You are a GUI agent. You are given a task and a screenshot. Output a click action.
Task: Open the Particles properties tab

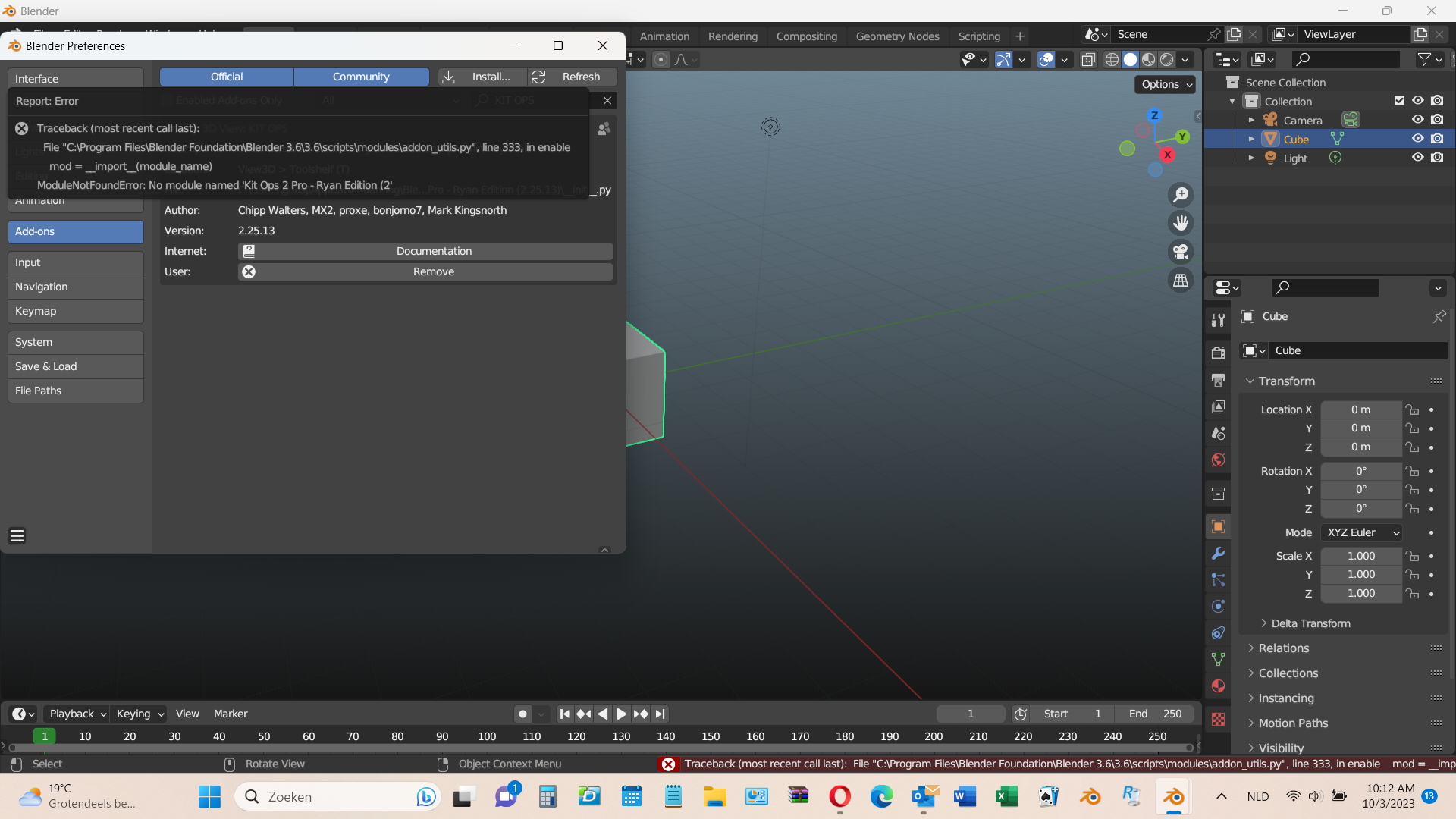pyautogui.click(x=1218, y=580)
